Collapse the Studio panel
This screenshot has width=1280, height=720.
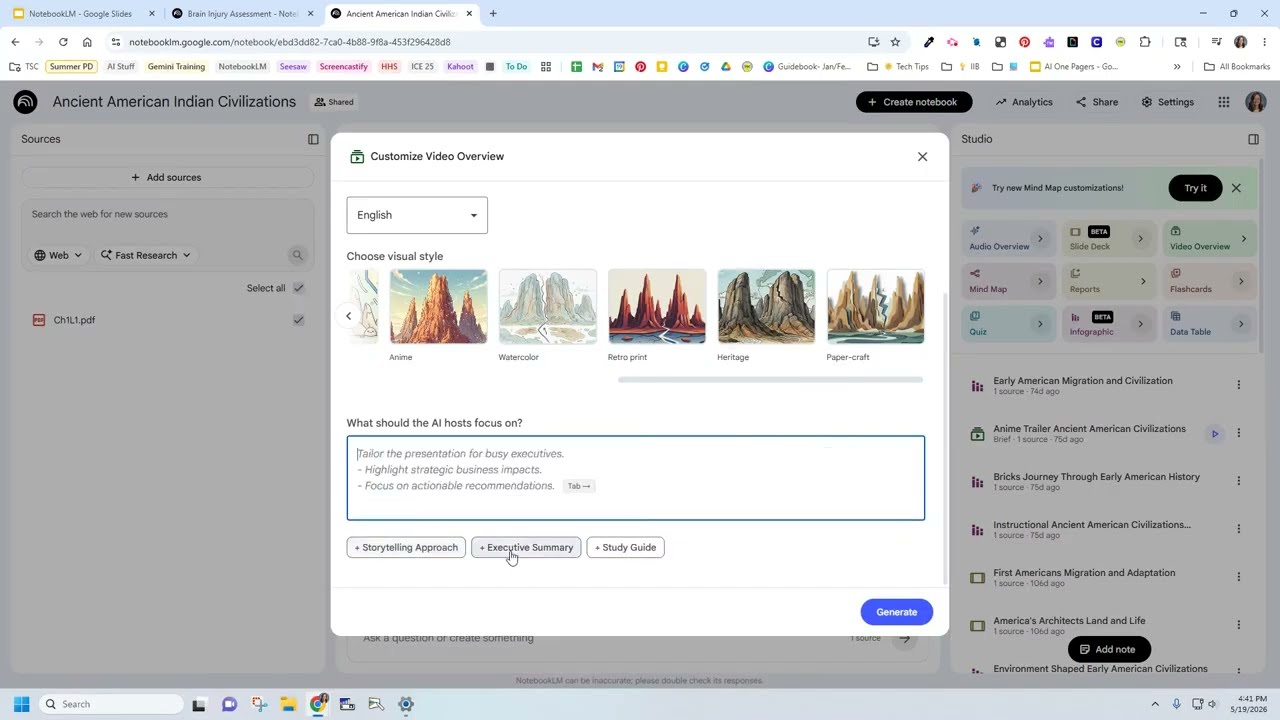[1253, 139]
